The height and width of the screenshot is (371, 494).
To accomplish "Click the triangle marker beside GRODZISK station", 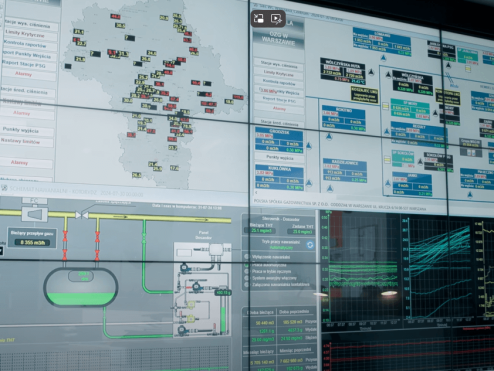I will point(309,146).
